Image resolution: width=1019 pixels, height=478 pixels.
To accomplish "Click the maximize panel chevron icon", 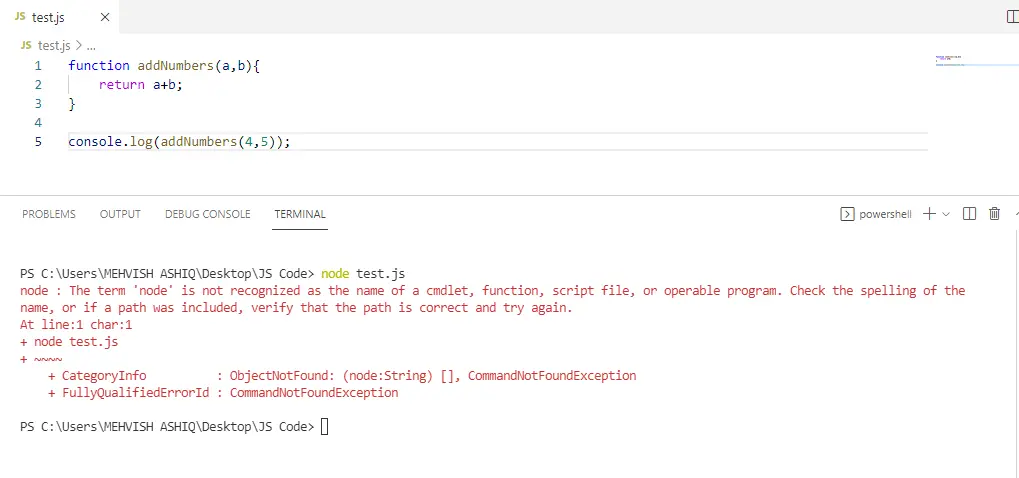I will tap(1016, 214).
